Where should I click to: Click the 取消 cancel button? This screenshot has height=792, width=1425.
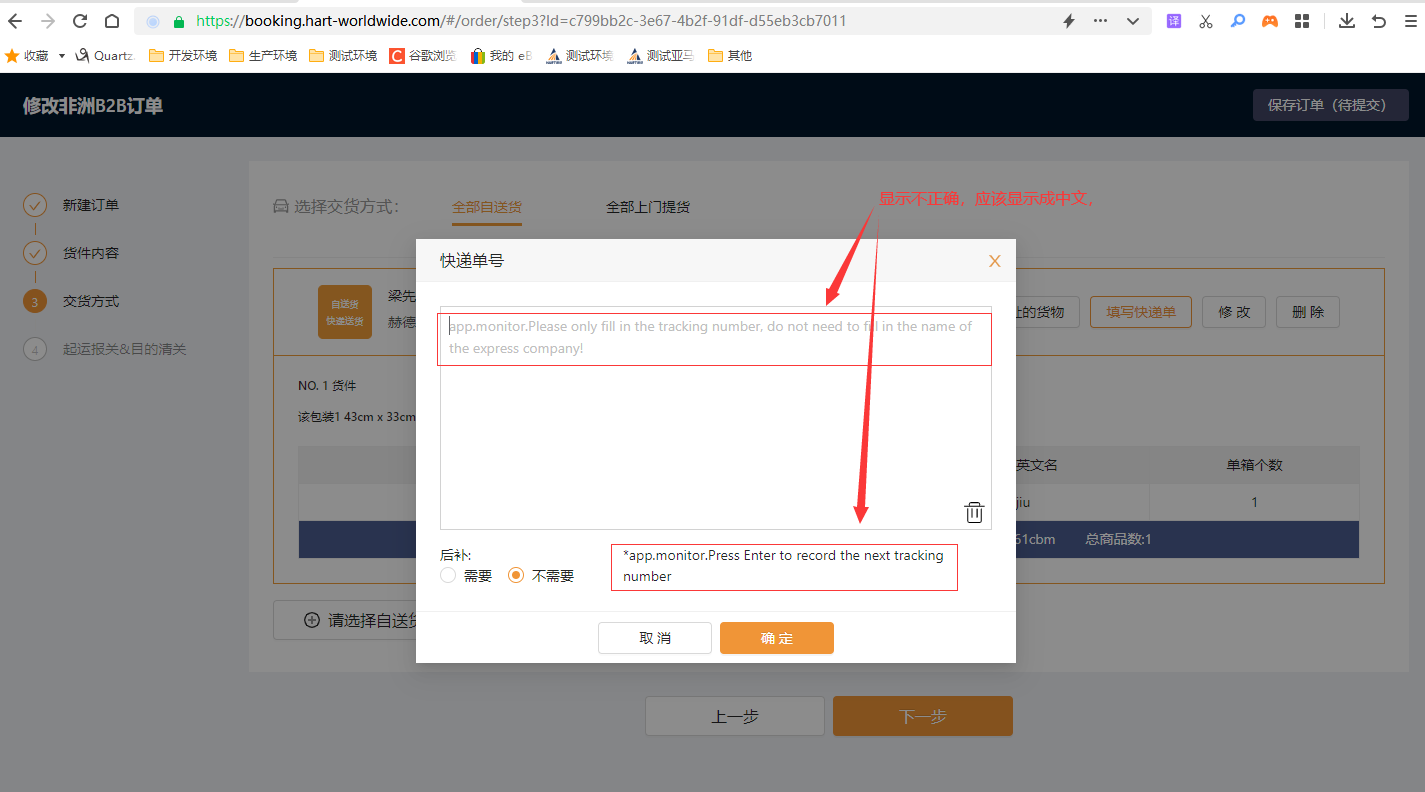(x=654, y=638)
